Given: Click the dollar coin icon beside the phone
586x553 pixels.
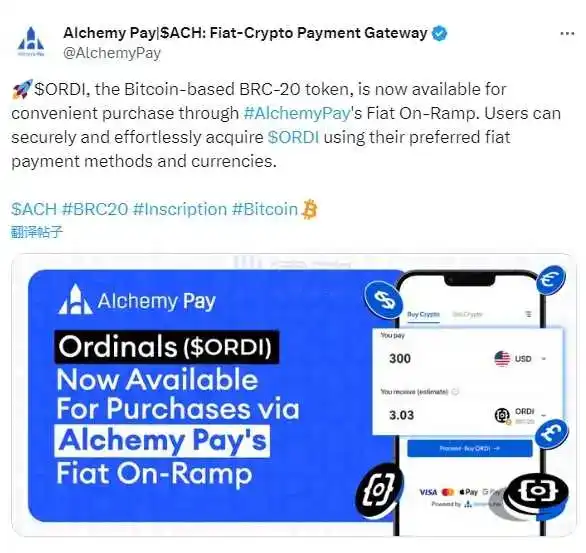Looking at the screenshot, I should 383,299.
